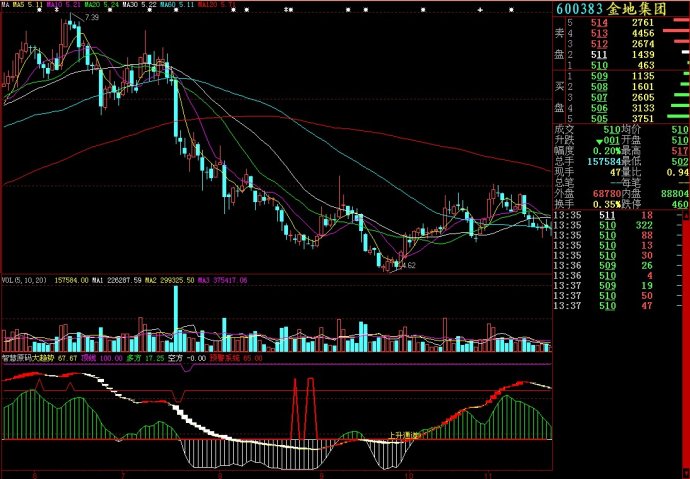
Task: Select the MA30 5.22 indicator label
Action: pos(139,4)
